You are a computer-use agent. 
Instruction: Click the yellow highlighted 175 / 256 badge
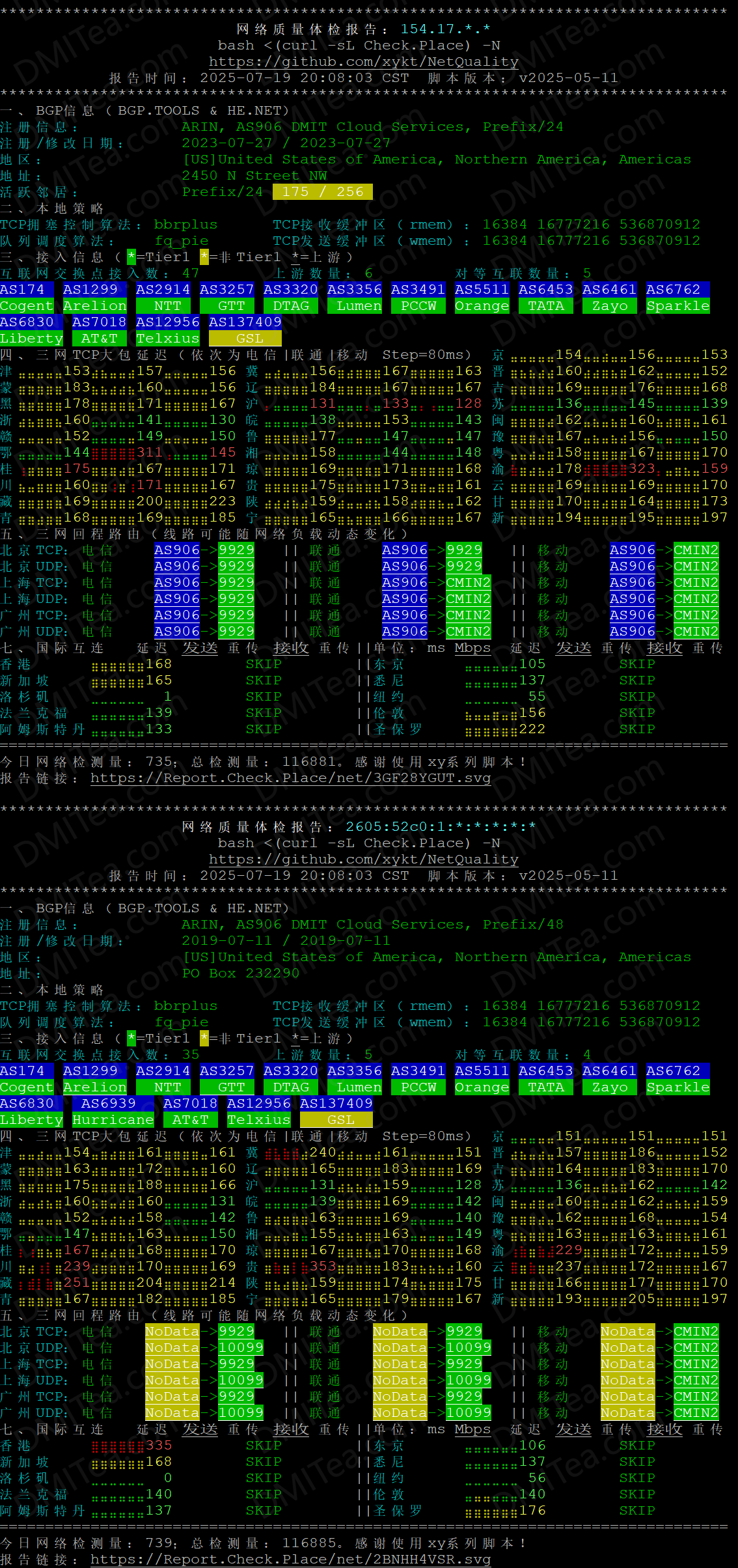[x=323, y=192]
